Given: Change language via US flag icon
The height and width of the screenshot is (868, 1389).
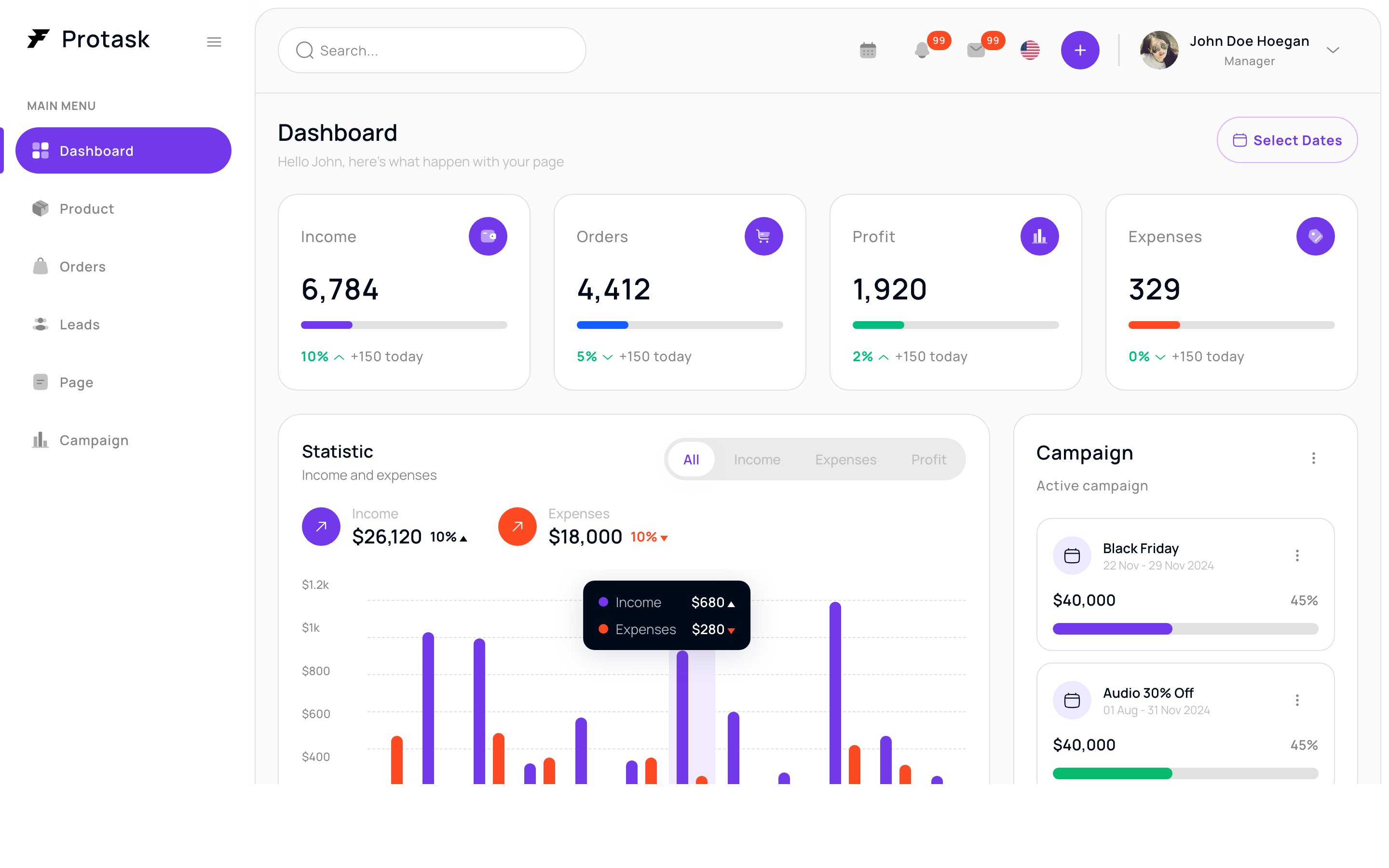Looking at the screenshot, I should (1030, 51).
